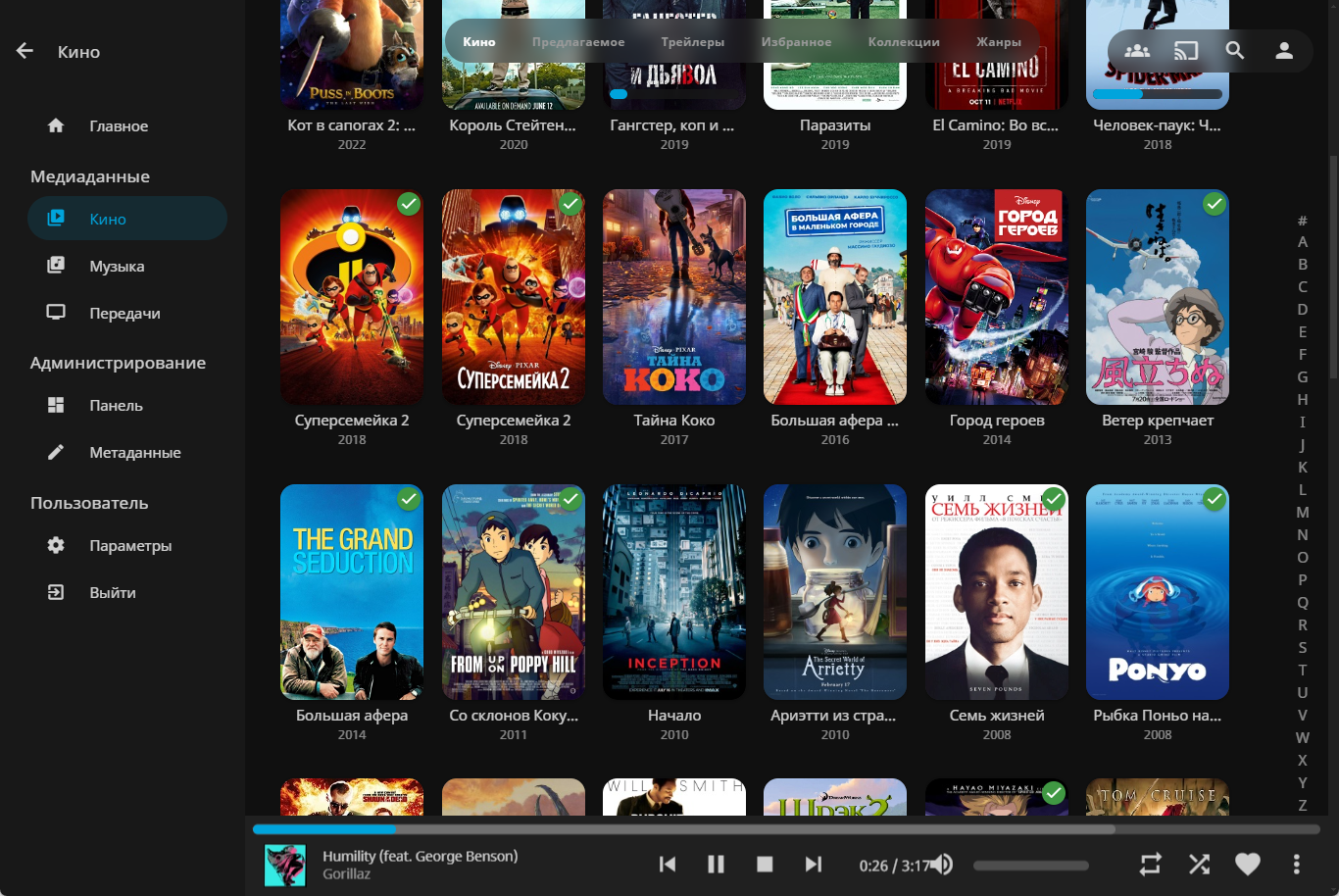Click the cast to device icon
Image resolution: width=1339 pixels, height=896 pixels.
[1186, 51]
